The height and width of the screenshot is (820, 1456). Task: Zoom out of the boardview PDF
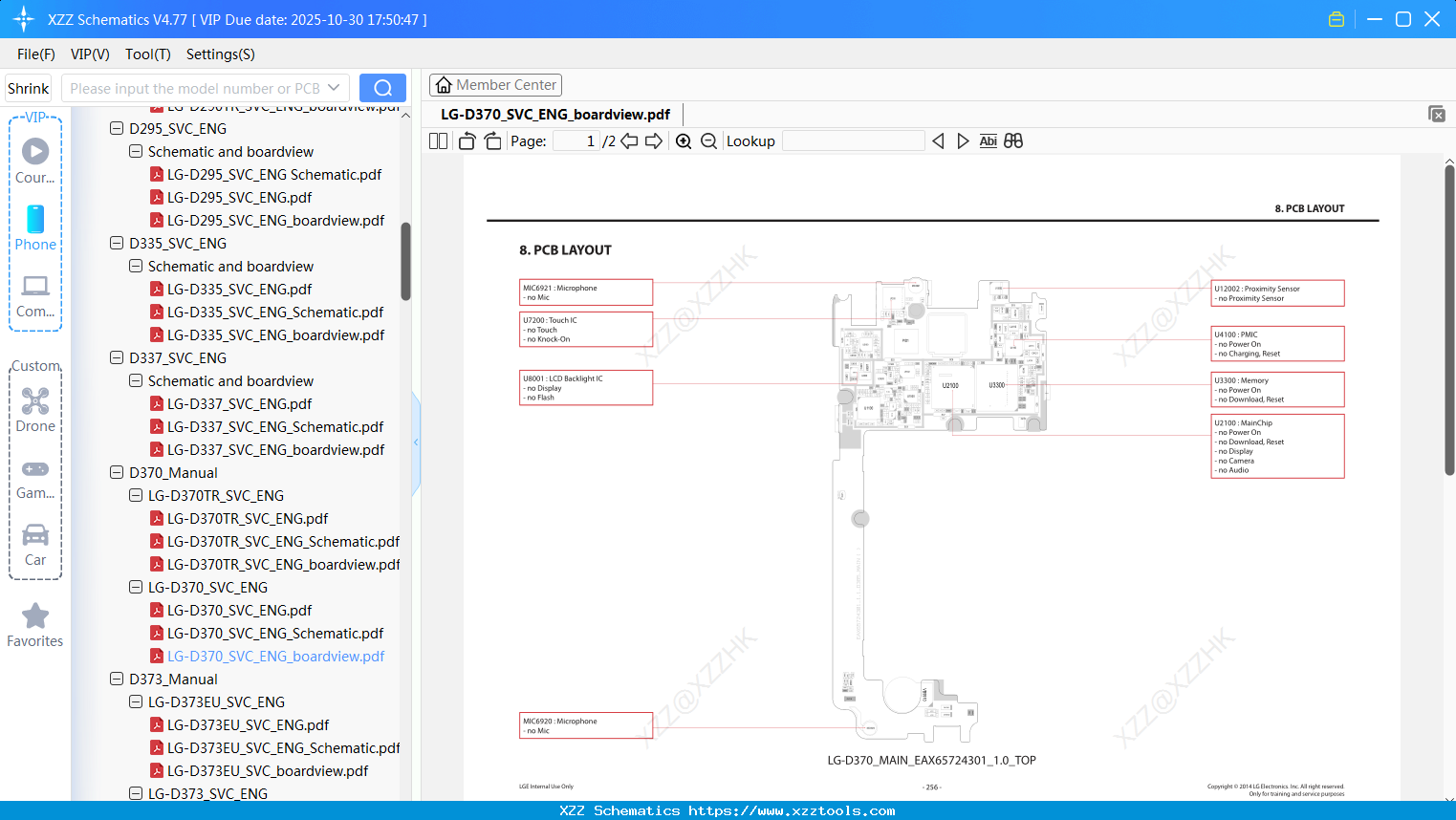[708, 140]
